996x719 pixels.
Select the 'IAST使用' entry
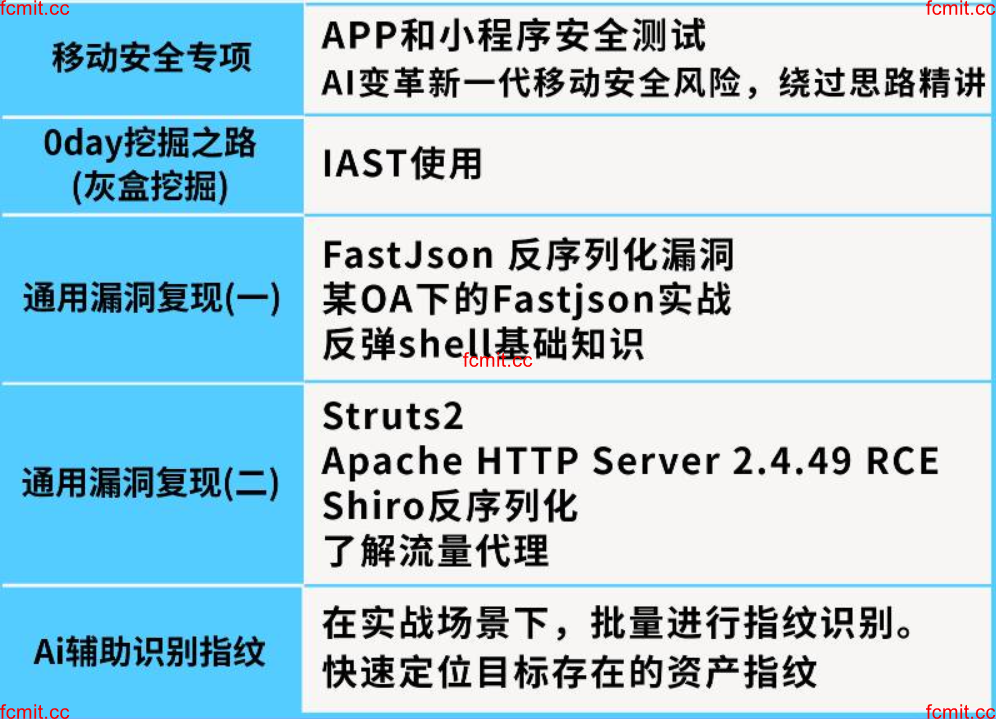402,164
